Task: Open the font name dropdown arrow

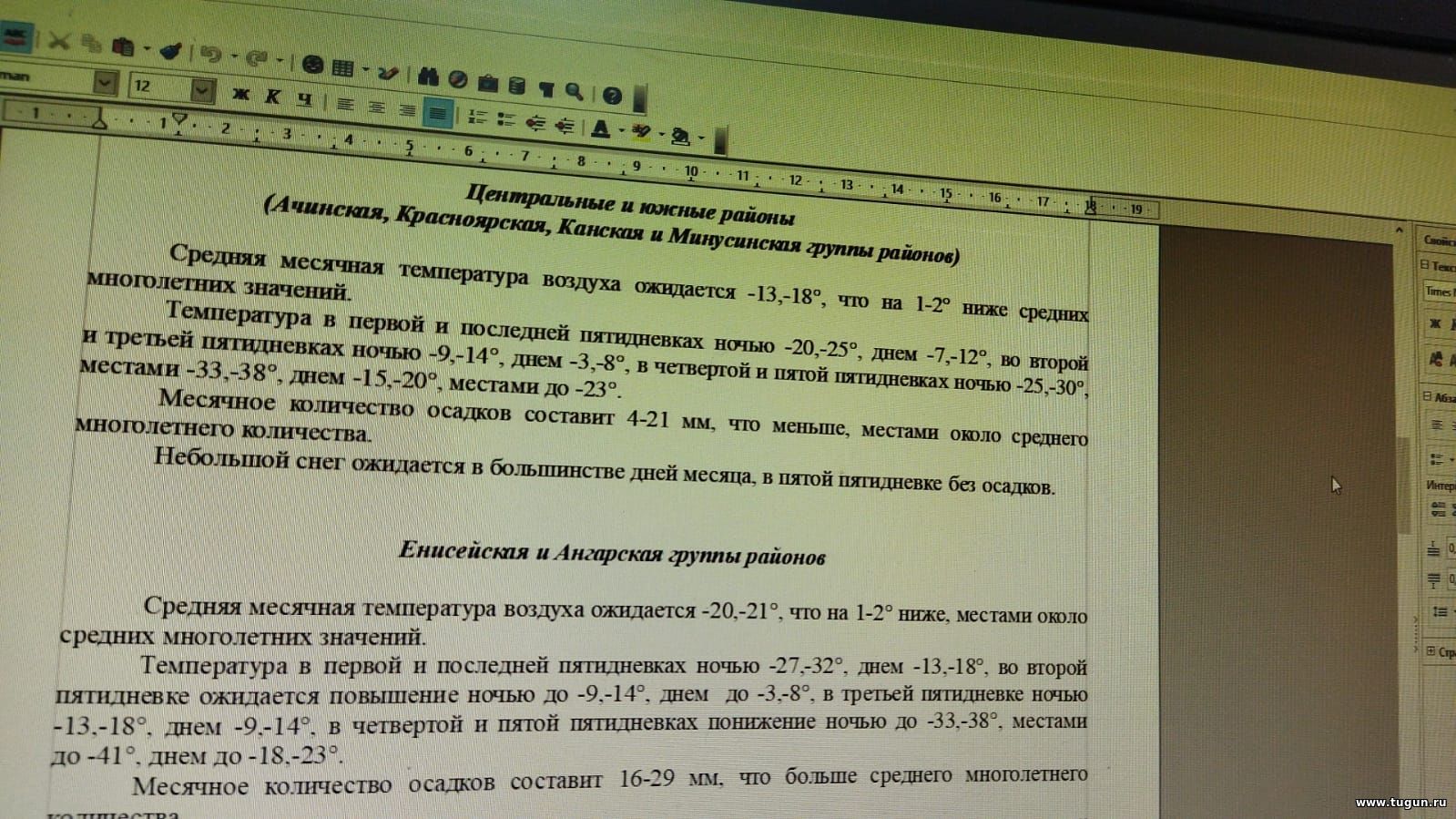Action: click(106, 84)
